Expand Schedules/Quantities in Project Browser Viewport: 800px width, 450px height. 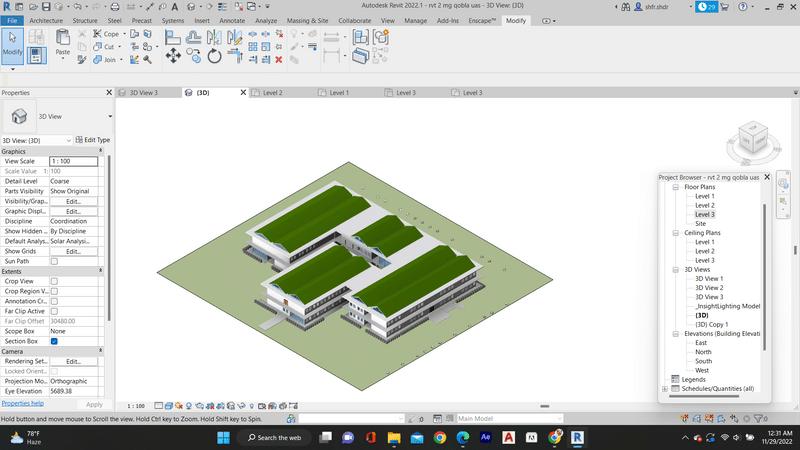point(665,388)
